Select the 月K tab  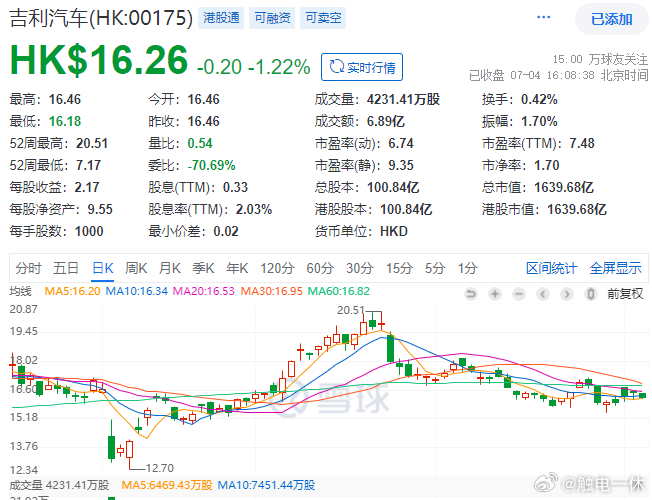tap(170, 268)
